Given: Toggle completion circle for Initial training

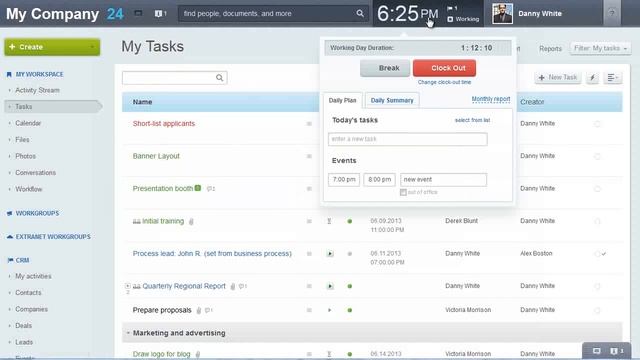Looking at the screenshot, I should point(597,221).
